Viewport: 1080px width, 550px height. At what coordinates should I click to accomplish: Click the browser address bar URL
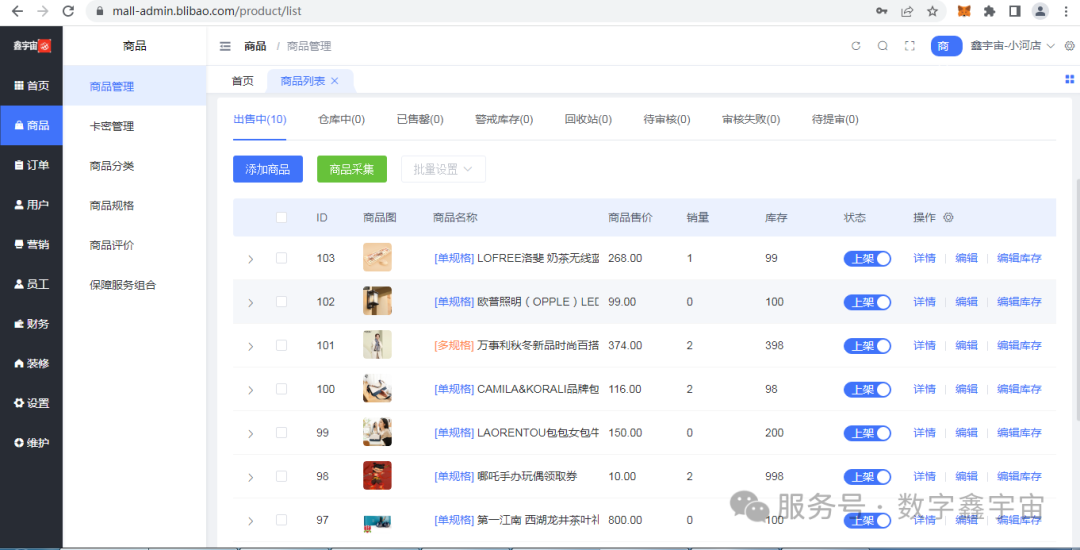[207, 11]
